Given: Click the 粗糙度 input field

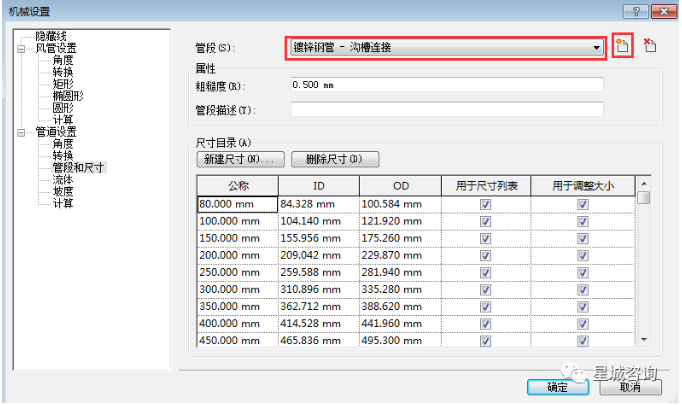Looking at the screenshot, I should click(447, 85).
